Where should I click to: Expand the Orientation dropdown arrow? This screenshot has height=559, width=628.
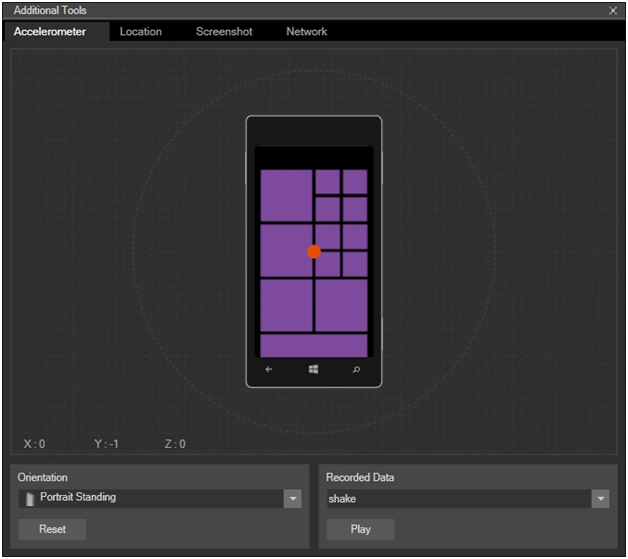[293, 499]
